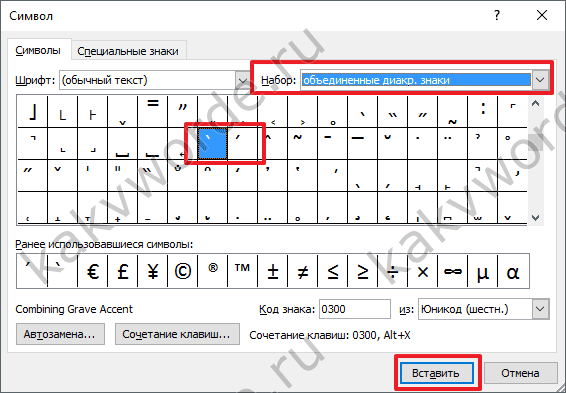Insert recent euro sign €
The height and width of the screenshot is (393, 566).
click(x=93, y=271)
